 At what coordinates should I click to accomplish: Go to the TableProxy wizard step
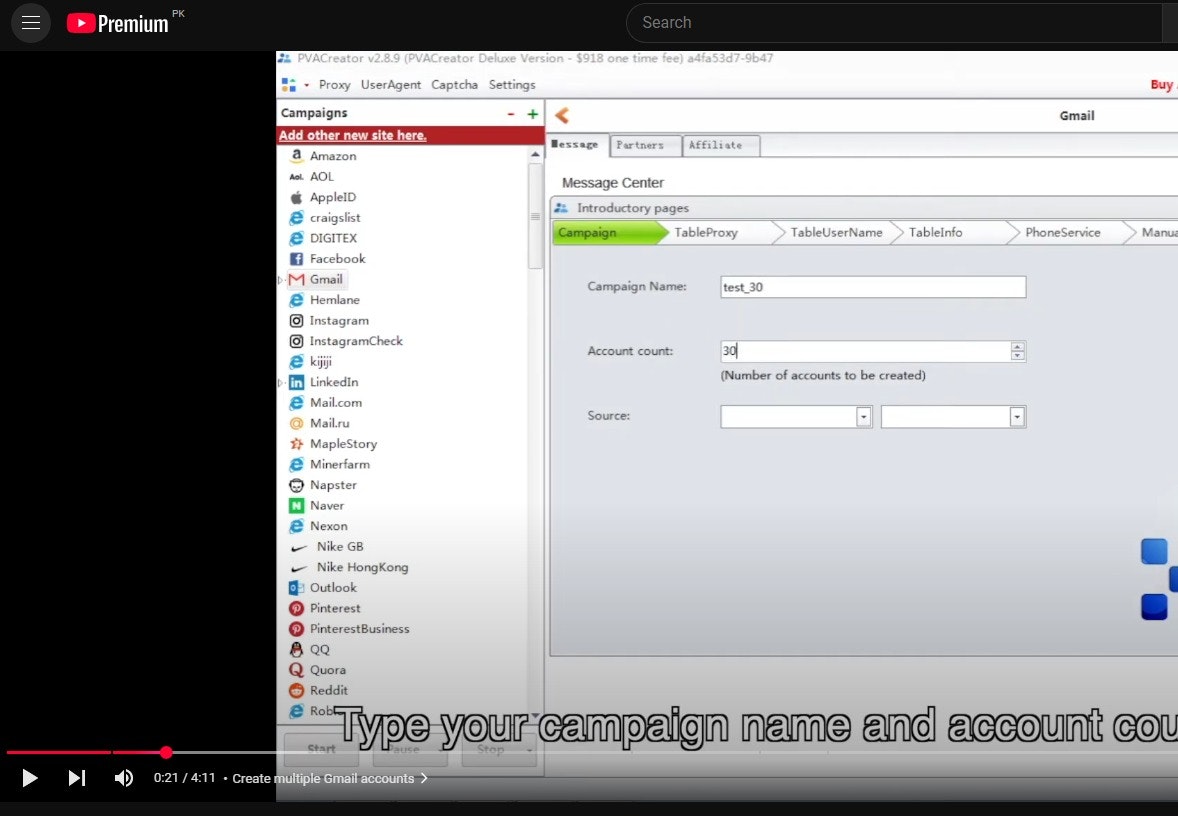click(706, 233)
